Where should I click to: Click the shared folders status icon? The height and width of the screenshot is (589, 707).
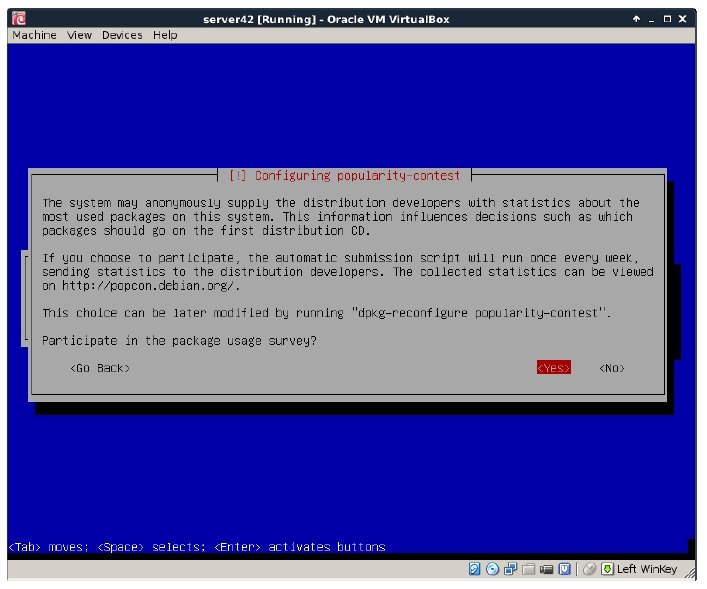tap(528, 569)
